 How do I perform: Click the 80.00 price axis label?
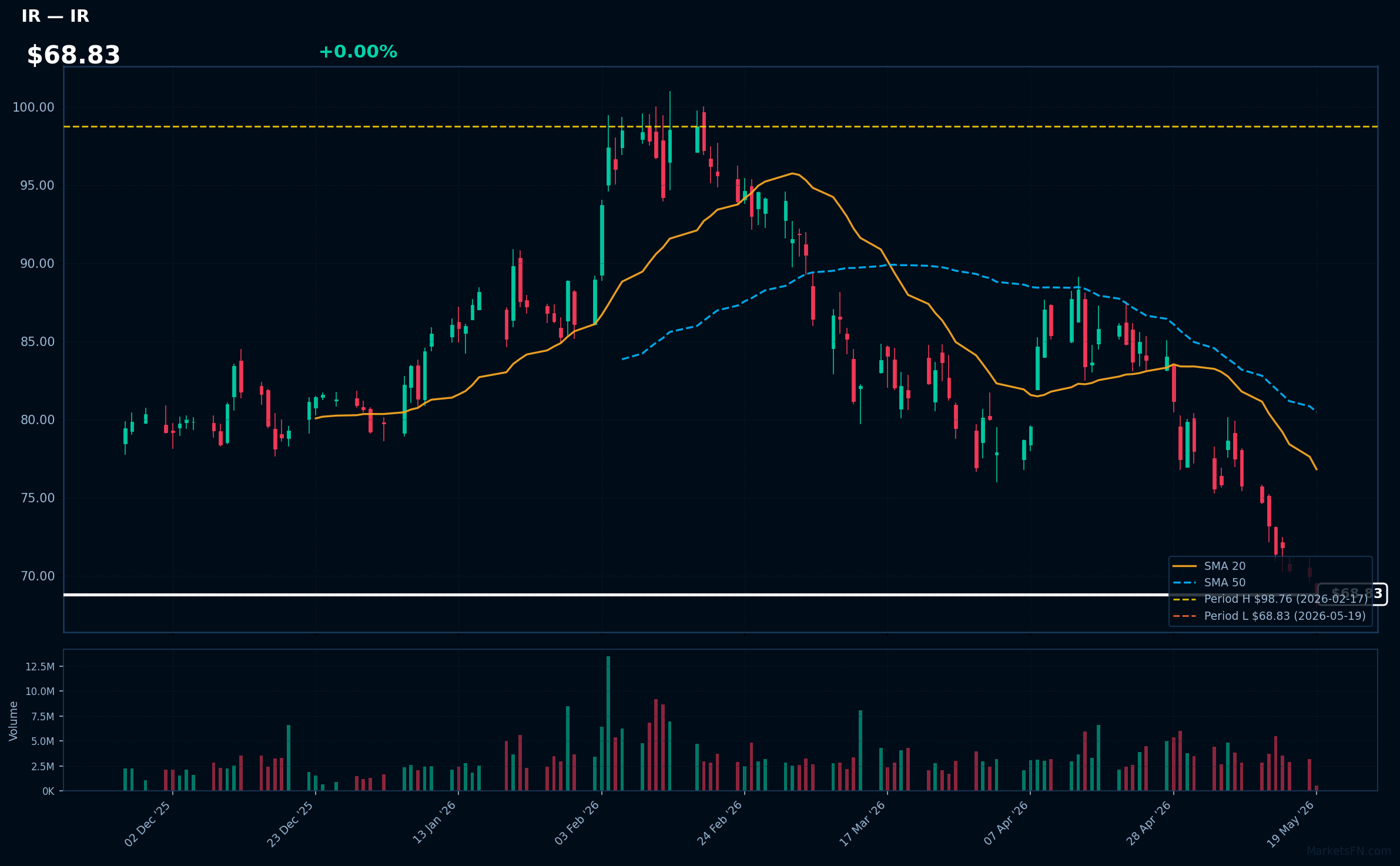tap(37, 419)
